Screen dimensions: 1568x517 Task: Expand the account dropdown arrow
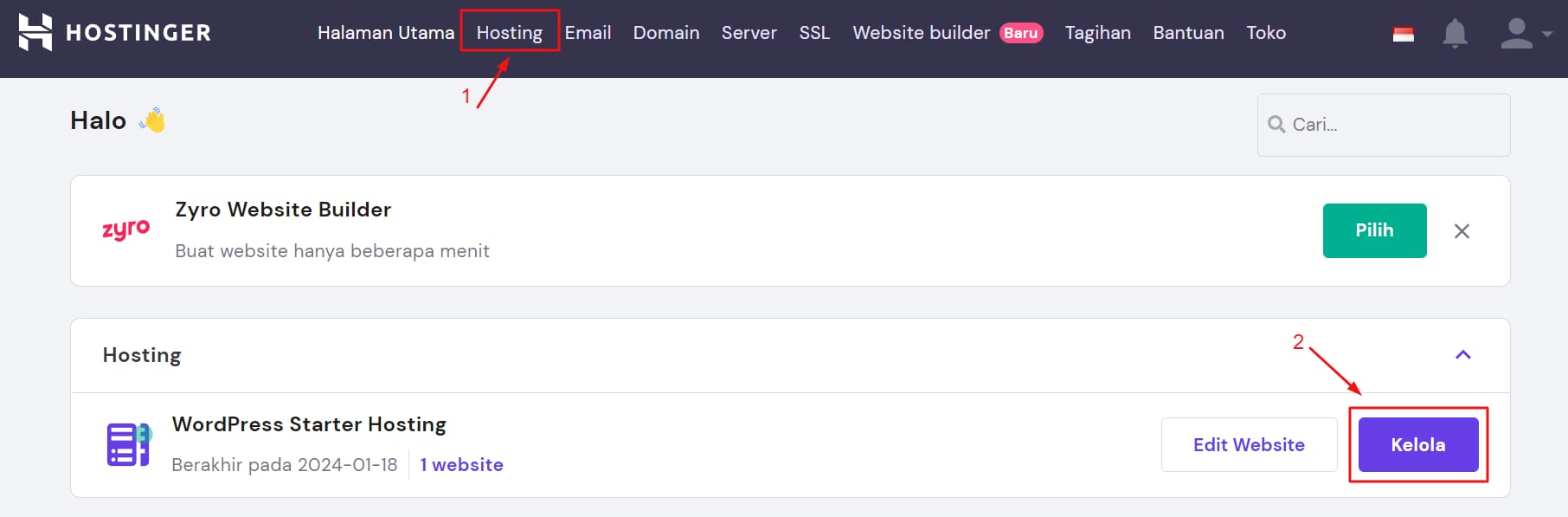[x=1547, y=35]
